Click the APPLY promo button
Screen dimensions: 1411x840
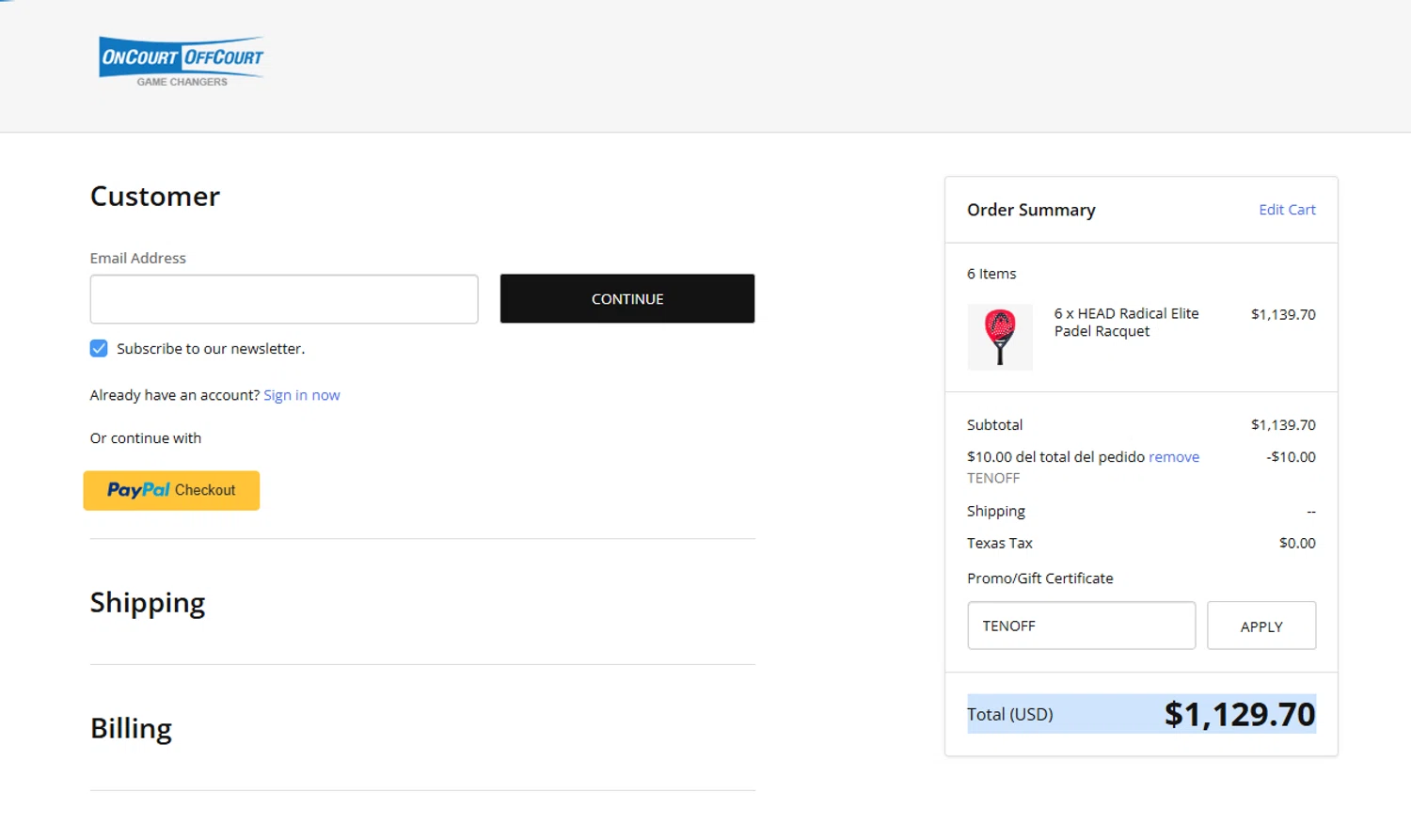(x=1261, y=626)
